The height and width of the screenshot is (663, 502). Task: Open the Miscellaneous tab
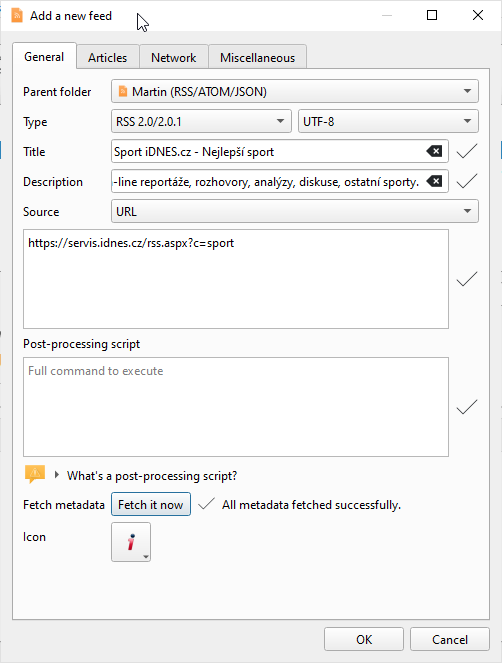coord(257,58)
